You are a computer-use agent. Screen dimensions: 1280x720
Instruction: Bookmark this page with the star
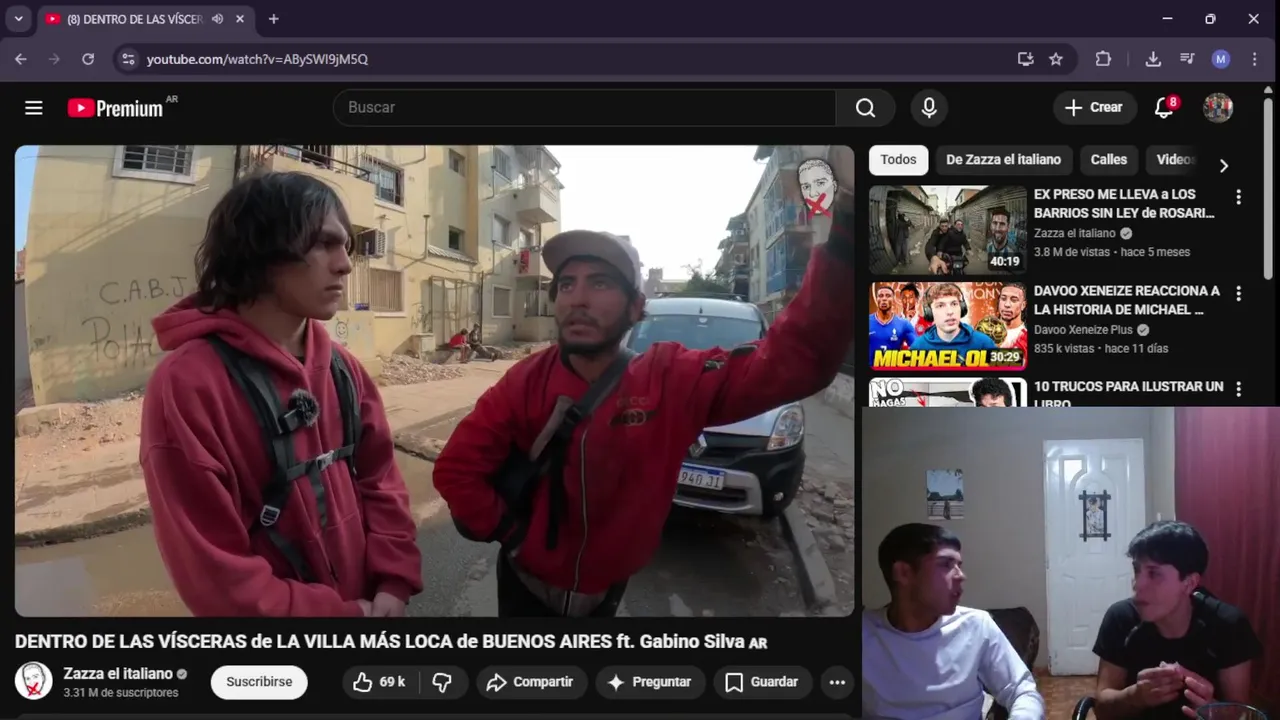pyautogui.click(x=1056, y=59)
